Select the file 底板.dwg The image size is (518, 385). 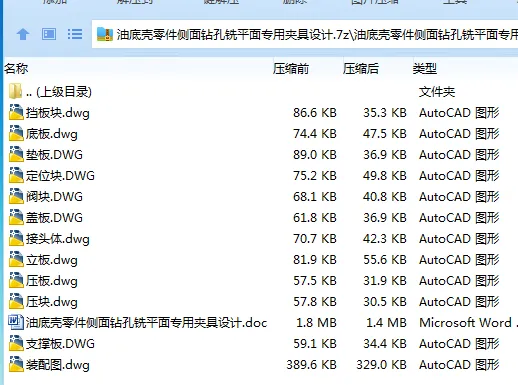[52, 134]
